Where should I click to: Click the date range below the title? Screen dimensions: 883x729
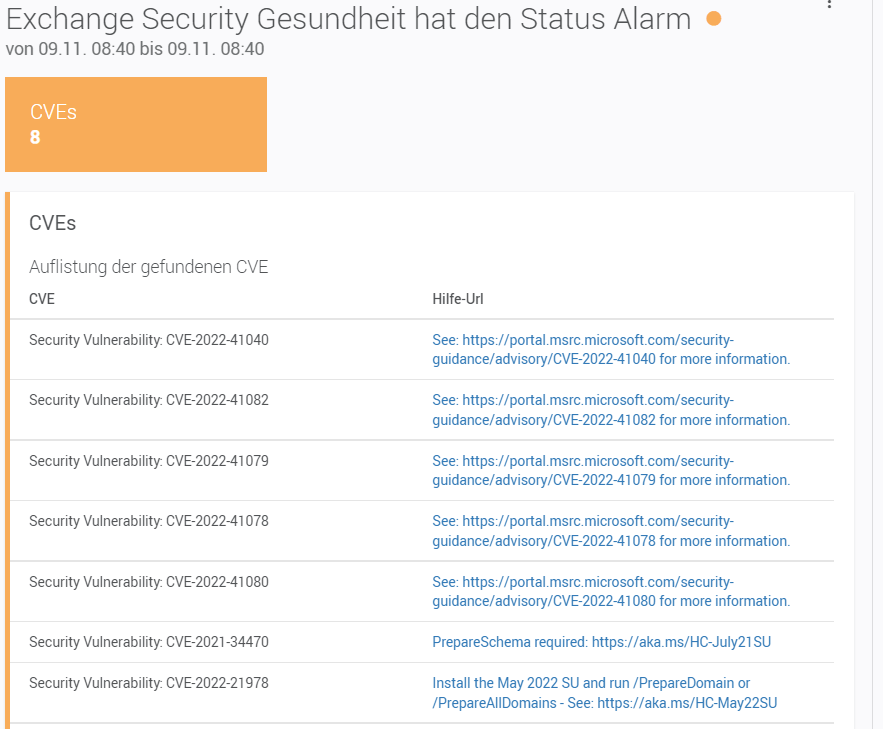(135, 48)
